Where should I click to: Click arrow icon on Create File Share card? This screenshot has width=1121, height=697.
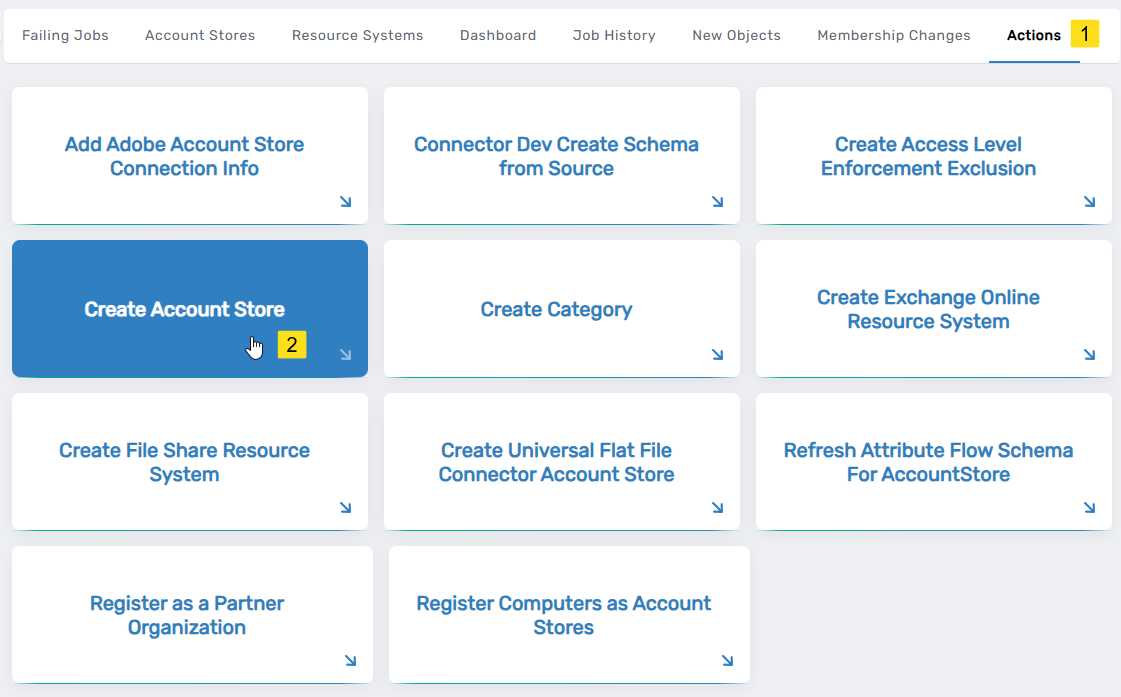[x=345, y=508]
